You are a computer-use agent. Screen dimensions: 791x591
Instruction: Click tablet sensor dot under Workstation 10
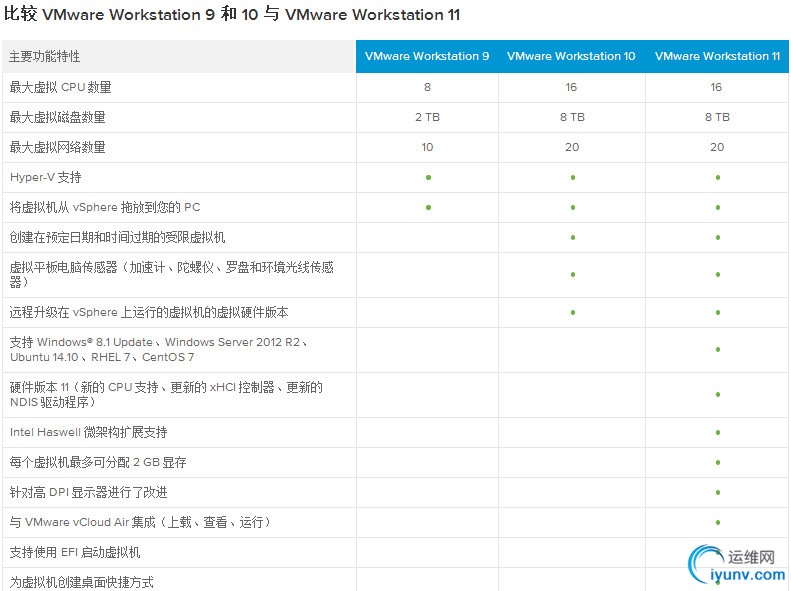[x=573, y=275]
